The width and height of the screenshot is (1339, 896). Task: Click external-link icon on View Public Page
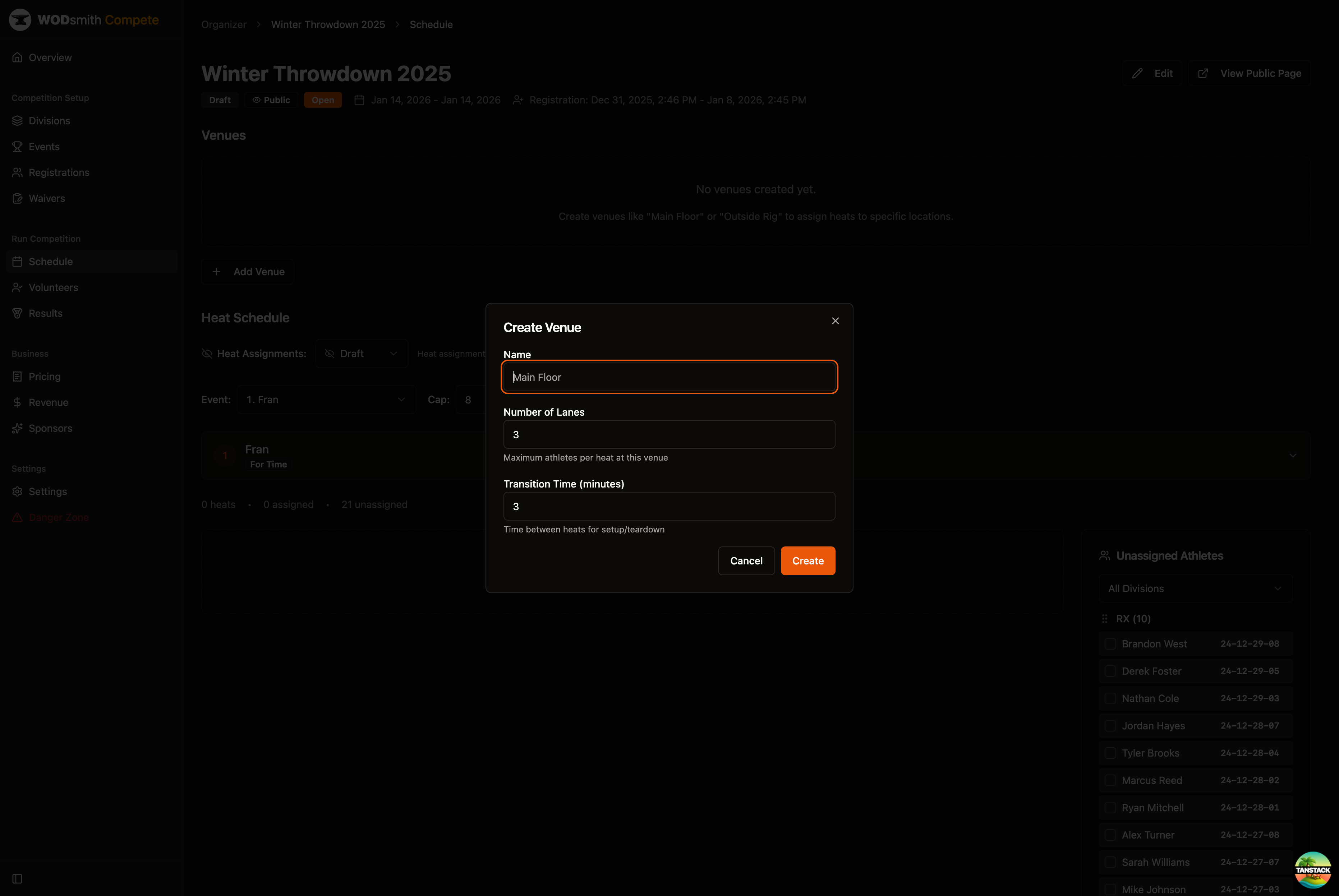[x=1203, y=73]
